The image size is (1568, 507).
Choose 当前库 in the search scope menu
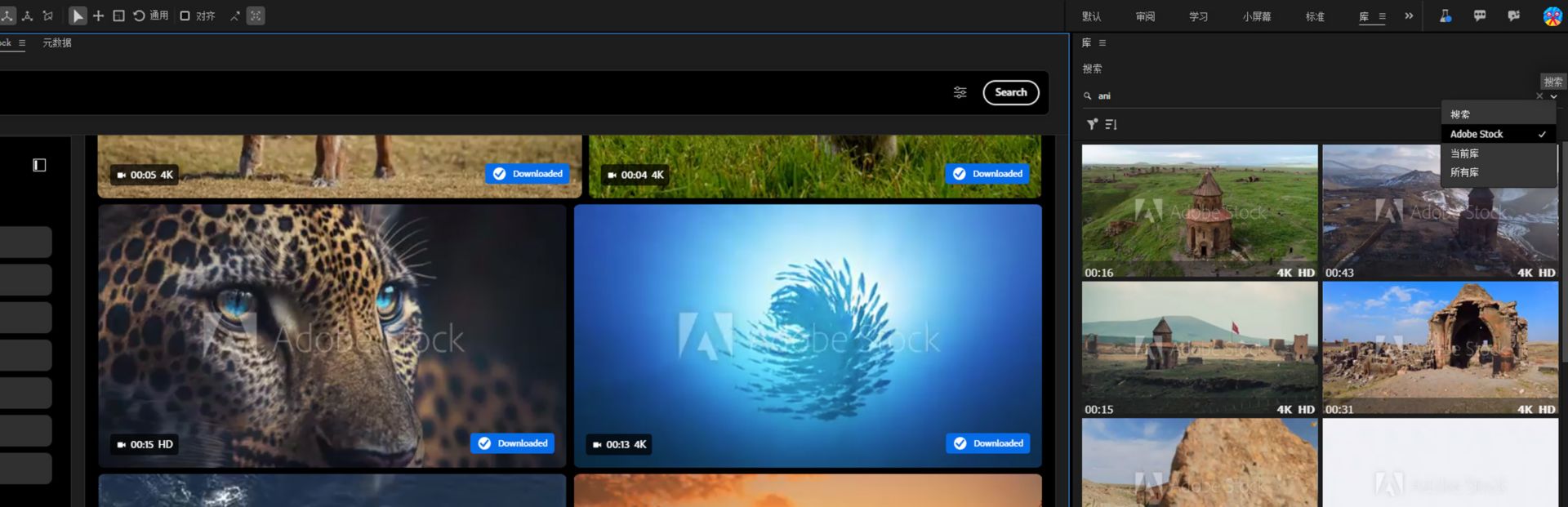tap(1499, 153)
